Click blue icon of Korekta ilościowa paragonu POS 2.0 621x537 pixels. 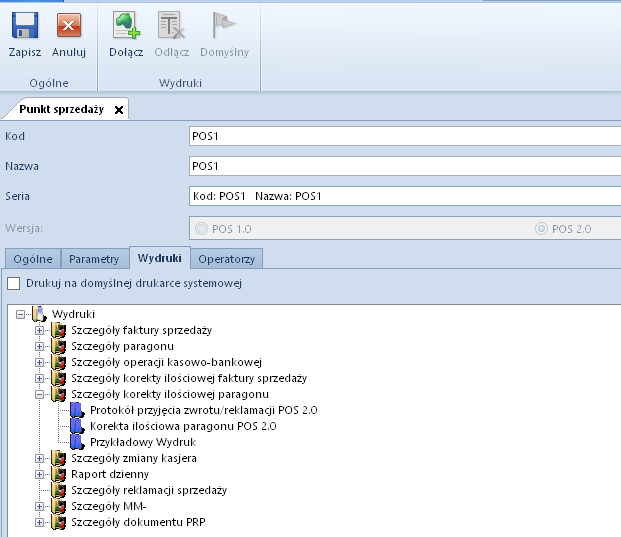[77, 426]
